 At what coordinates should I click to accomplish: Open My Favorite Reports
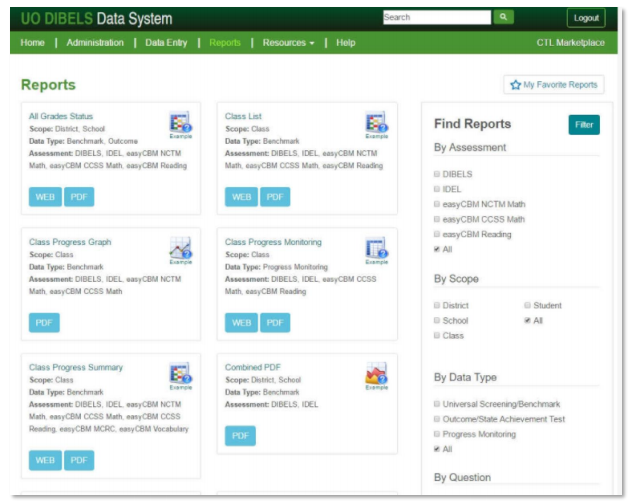(x=554, y=85)
